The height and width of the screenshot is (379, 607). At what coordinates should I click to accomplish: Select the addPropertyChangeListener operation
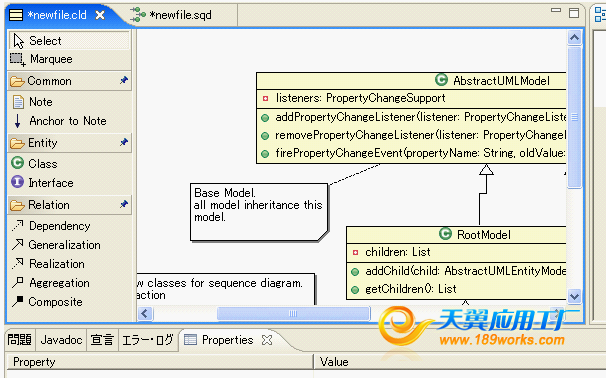(x=412, y=117)
